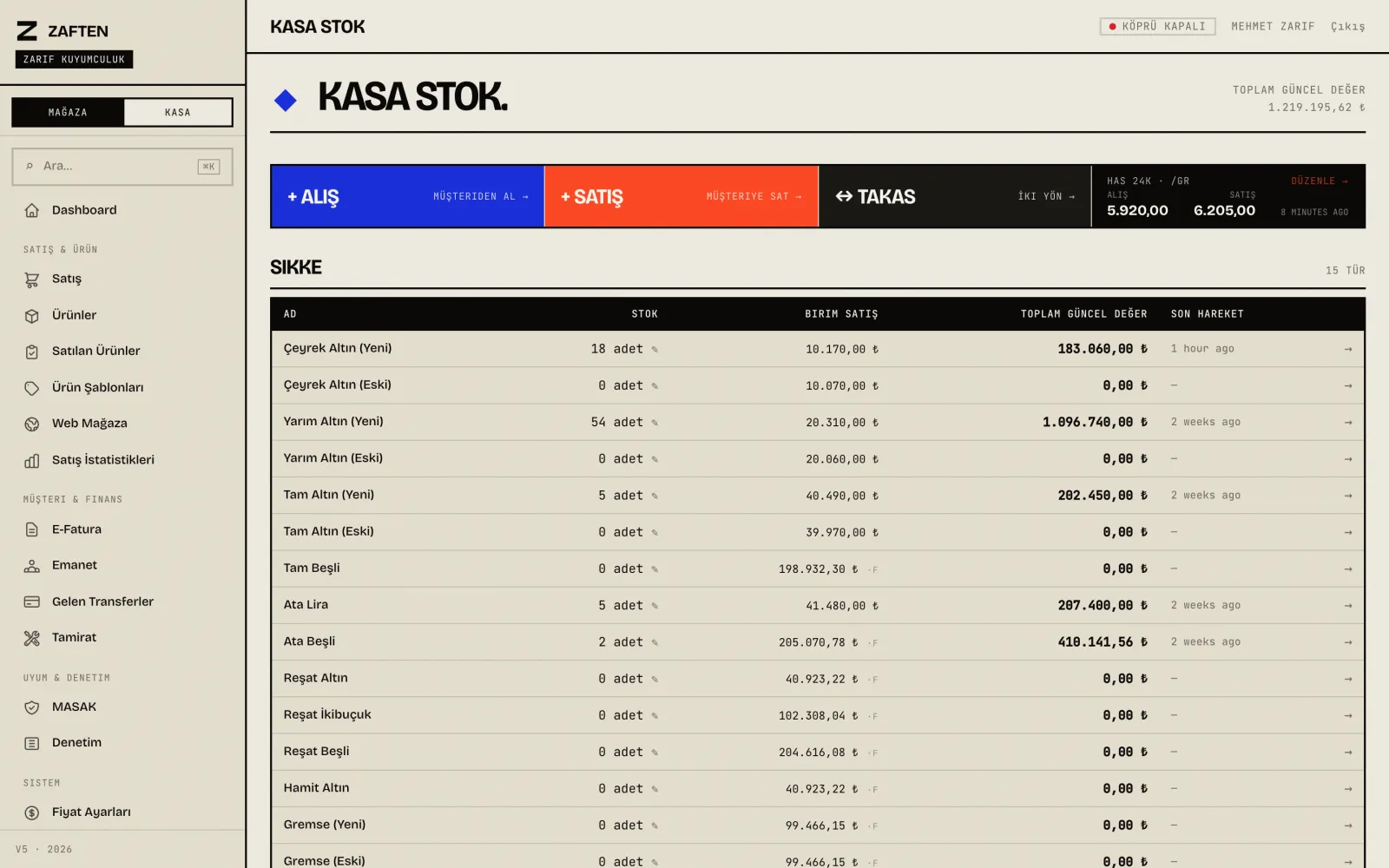Click the Fiyat Ayarları dollar icon

click(32, 812)
